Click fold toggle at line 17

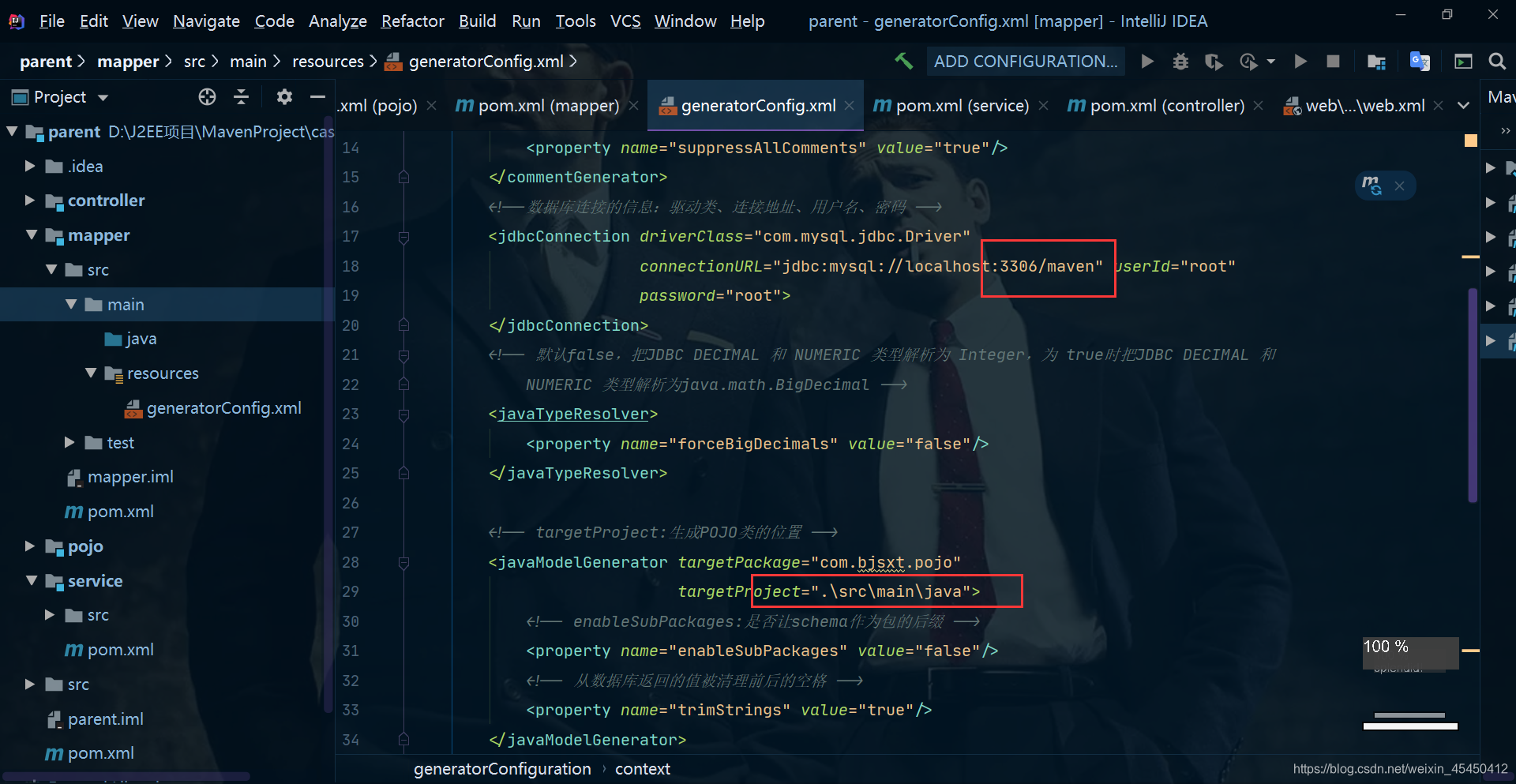(x=403, y=237)
